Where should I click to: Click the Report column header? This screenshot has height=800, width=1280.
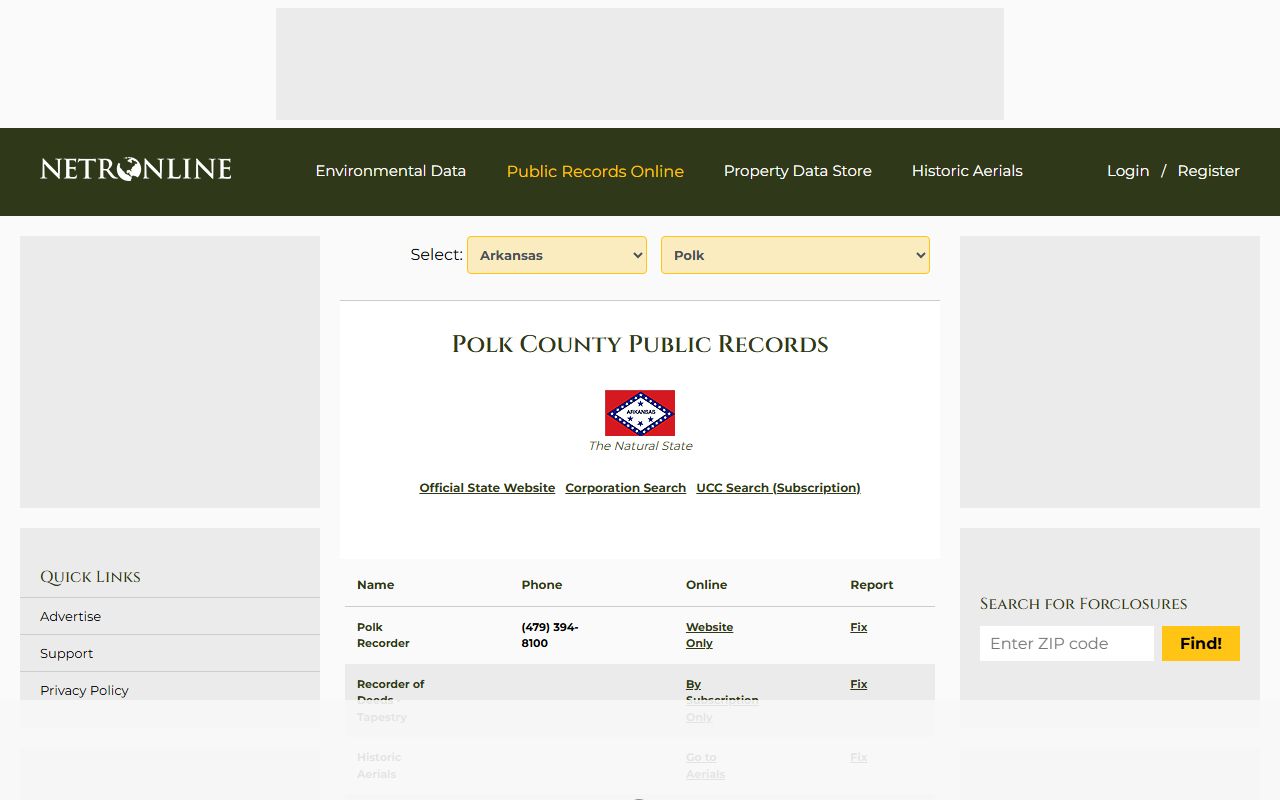872,585
